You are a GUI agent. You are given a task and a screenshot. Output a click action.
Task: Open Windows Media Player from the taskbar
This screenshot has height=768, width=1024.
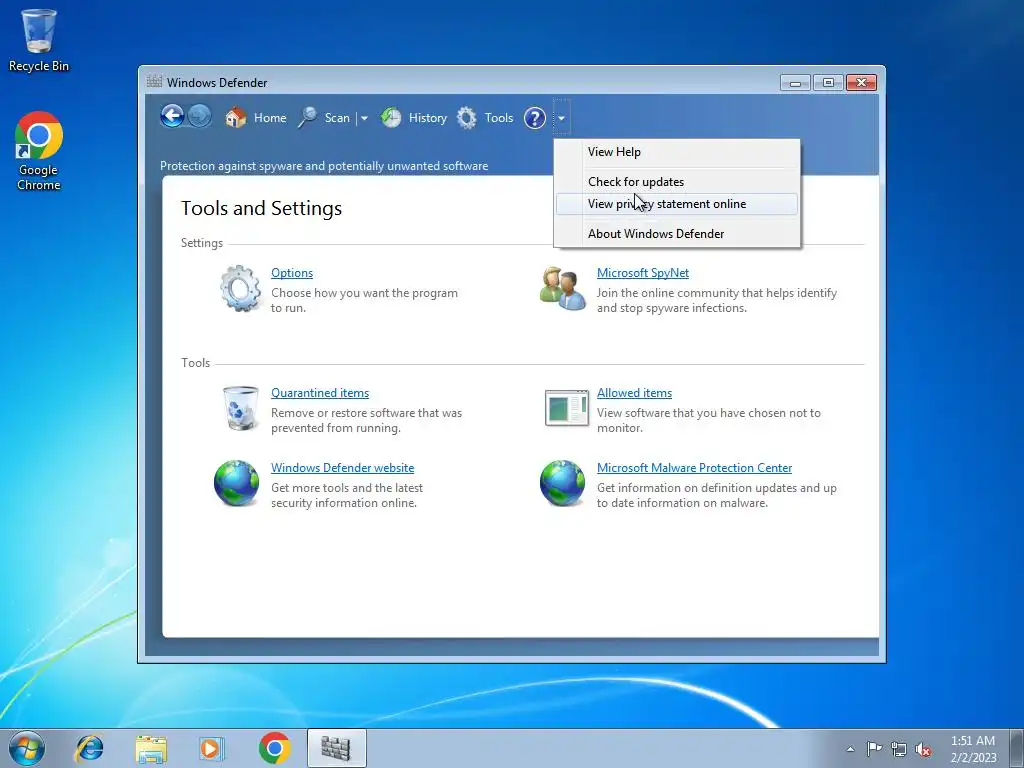tap(212, 748)
